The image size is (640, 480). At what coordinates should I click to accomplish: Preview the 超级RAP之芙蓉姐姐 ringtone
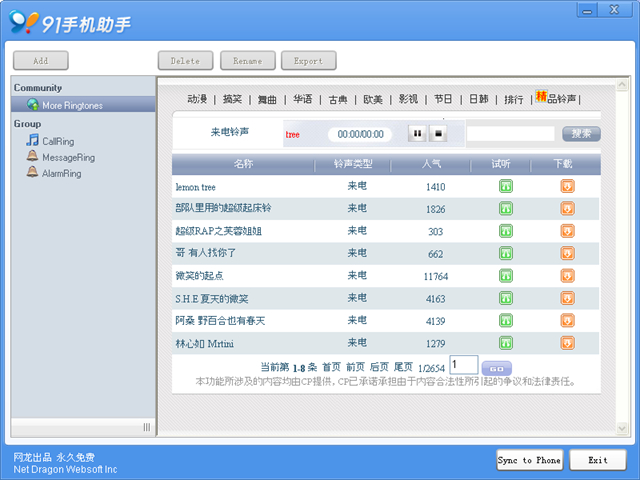[506, 231]
